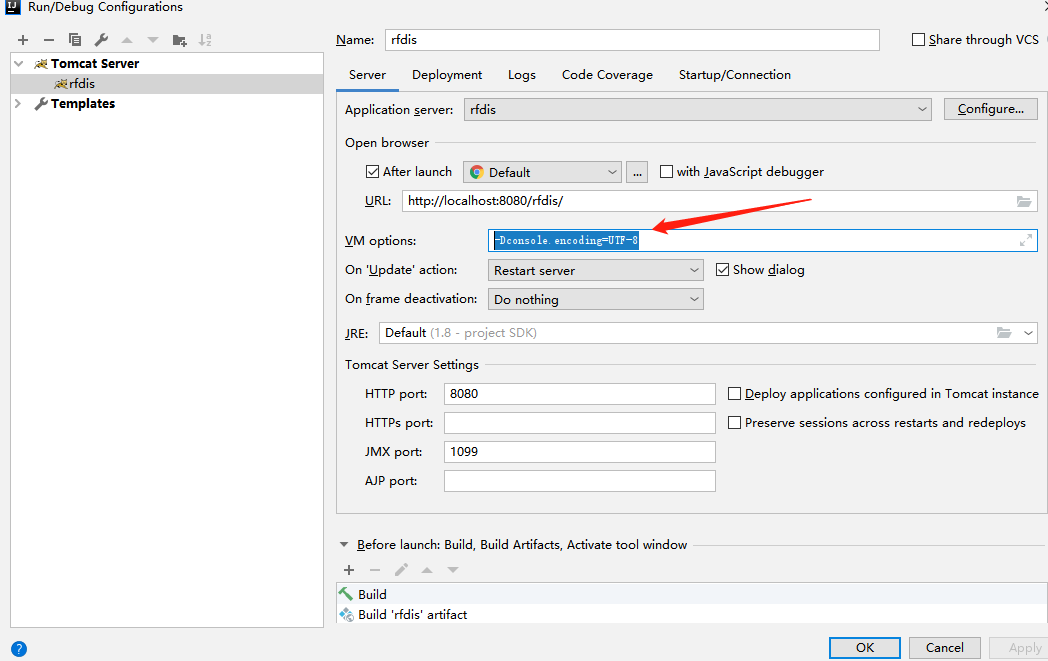Click the Name input field

[632, 39]
